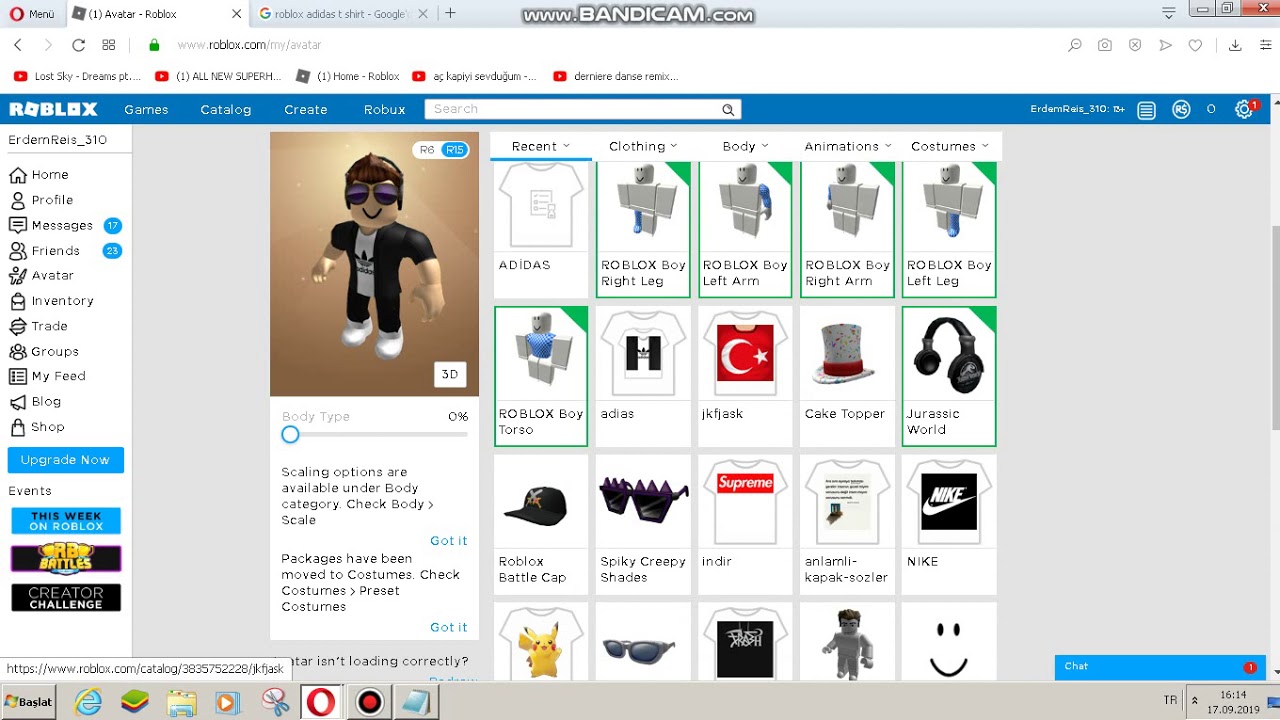The image size is (1280, 720).
Task: Expand the Animations dropdown
Action: 848,146
